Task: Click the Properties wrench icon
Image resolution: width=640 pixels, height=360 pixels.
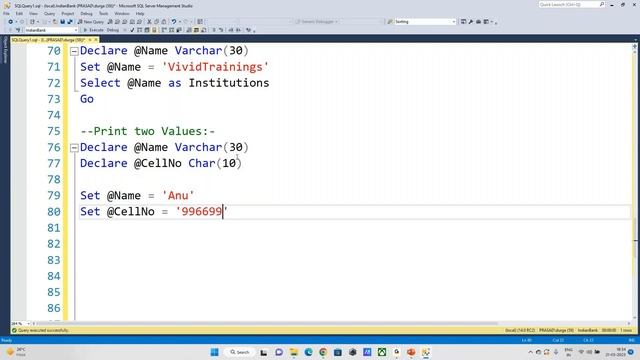Action: coord(471,22)
